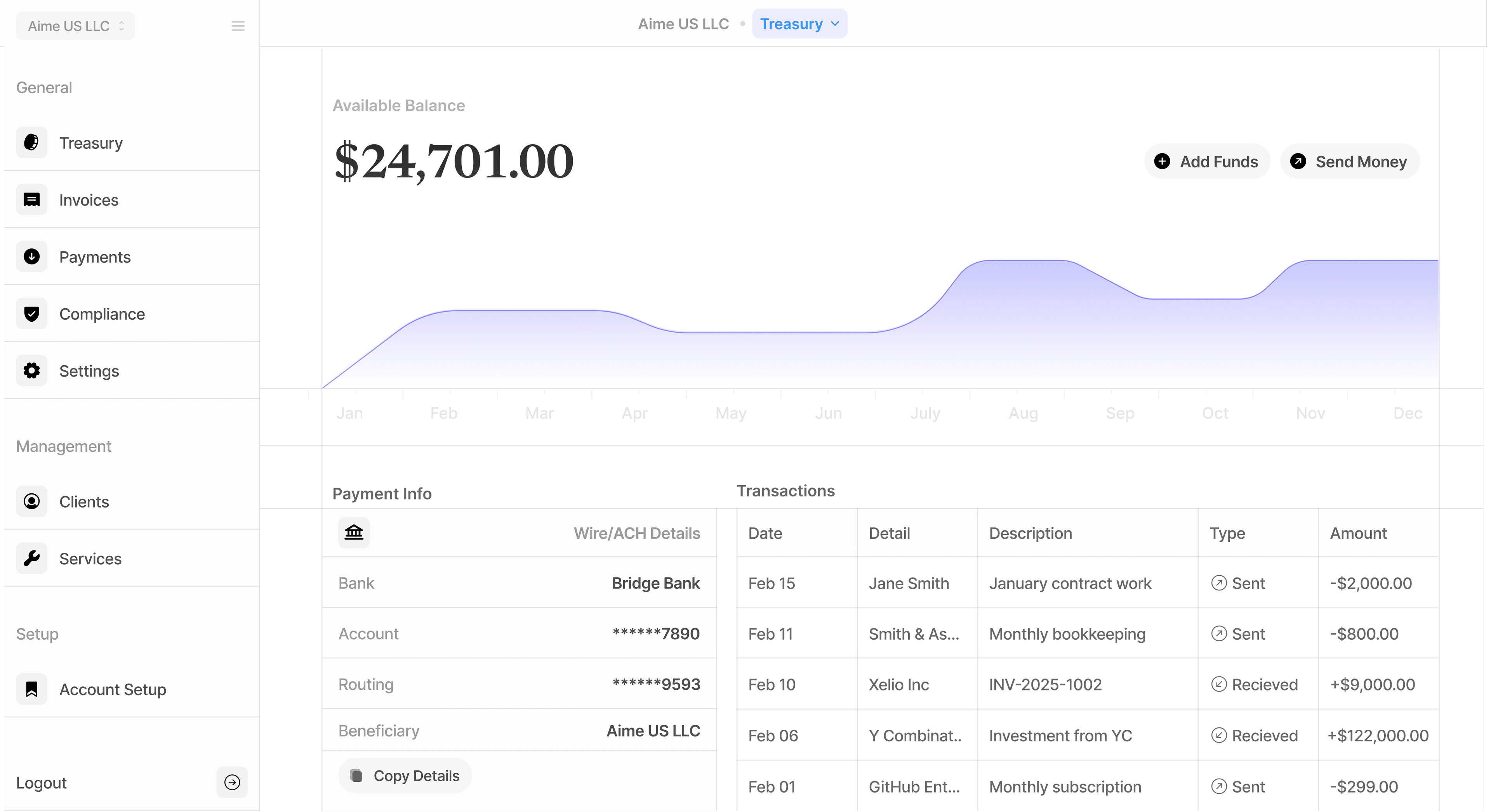The height and width of the screenshot is (812, 1491).
Task: Open the Aime US LLC company switcher
Action: click(75, 26)
